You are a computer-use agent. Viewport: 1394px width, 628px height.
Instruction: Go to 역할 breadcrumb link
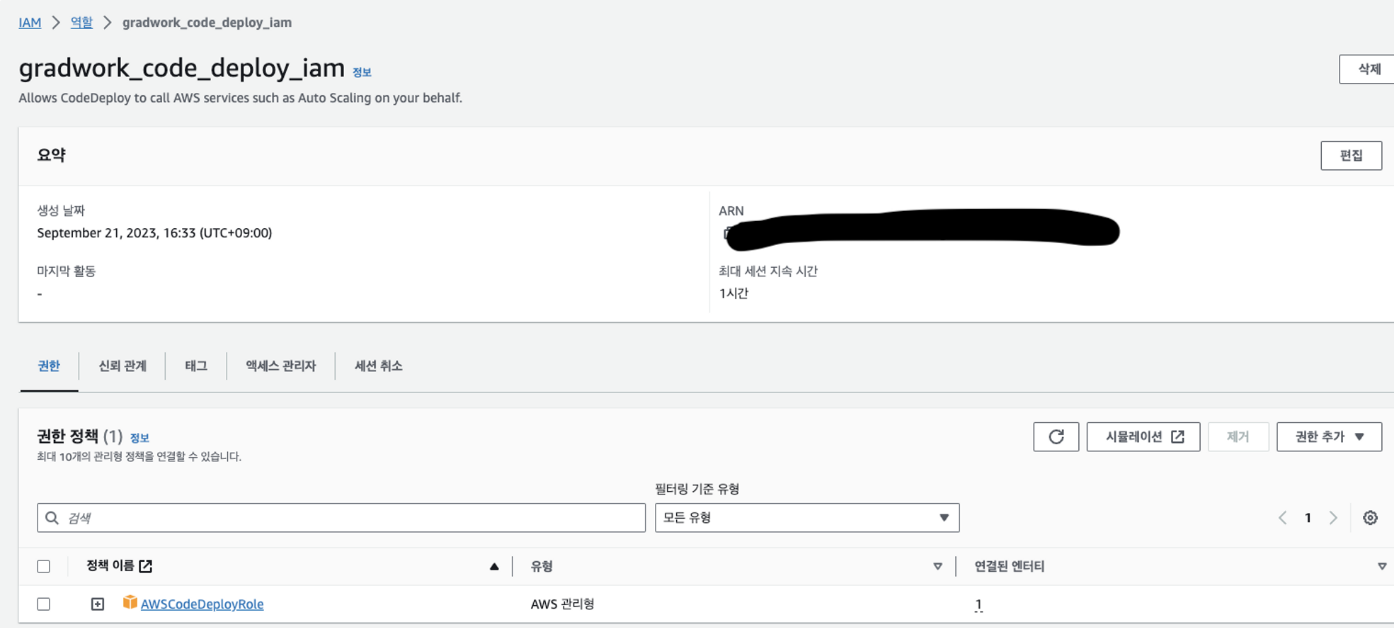(81, 22)
